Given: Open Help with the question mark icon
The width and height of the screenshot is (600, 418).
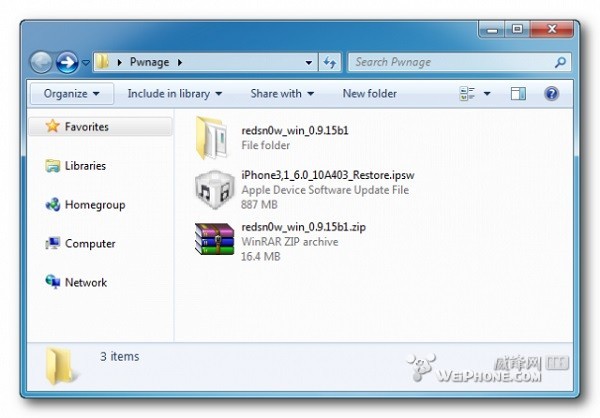Looking at the screenshot, I should pos(551,94).
